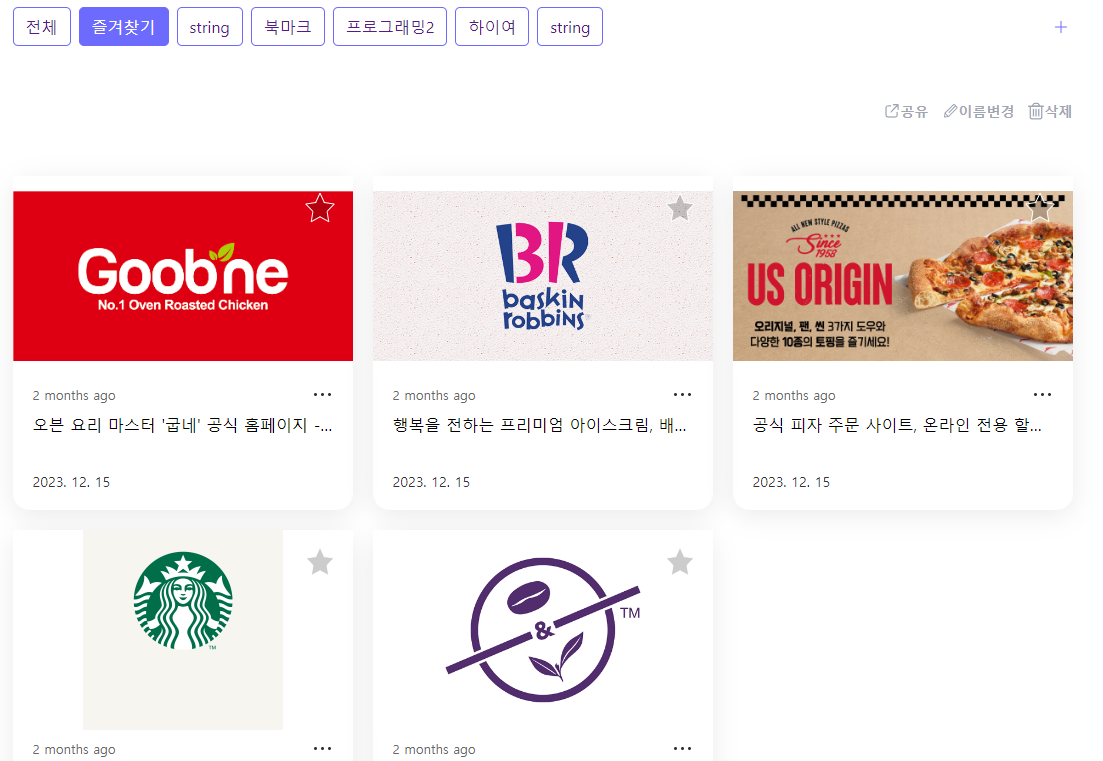Click the 공유 share button
The width and height of the screenshot is (1103, 761).
[x=906, y=111]
